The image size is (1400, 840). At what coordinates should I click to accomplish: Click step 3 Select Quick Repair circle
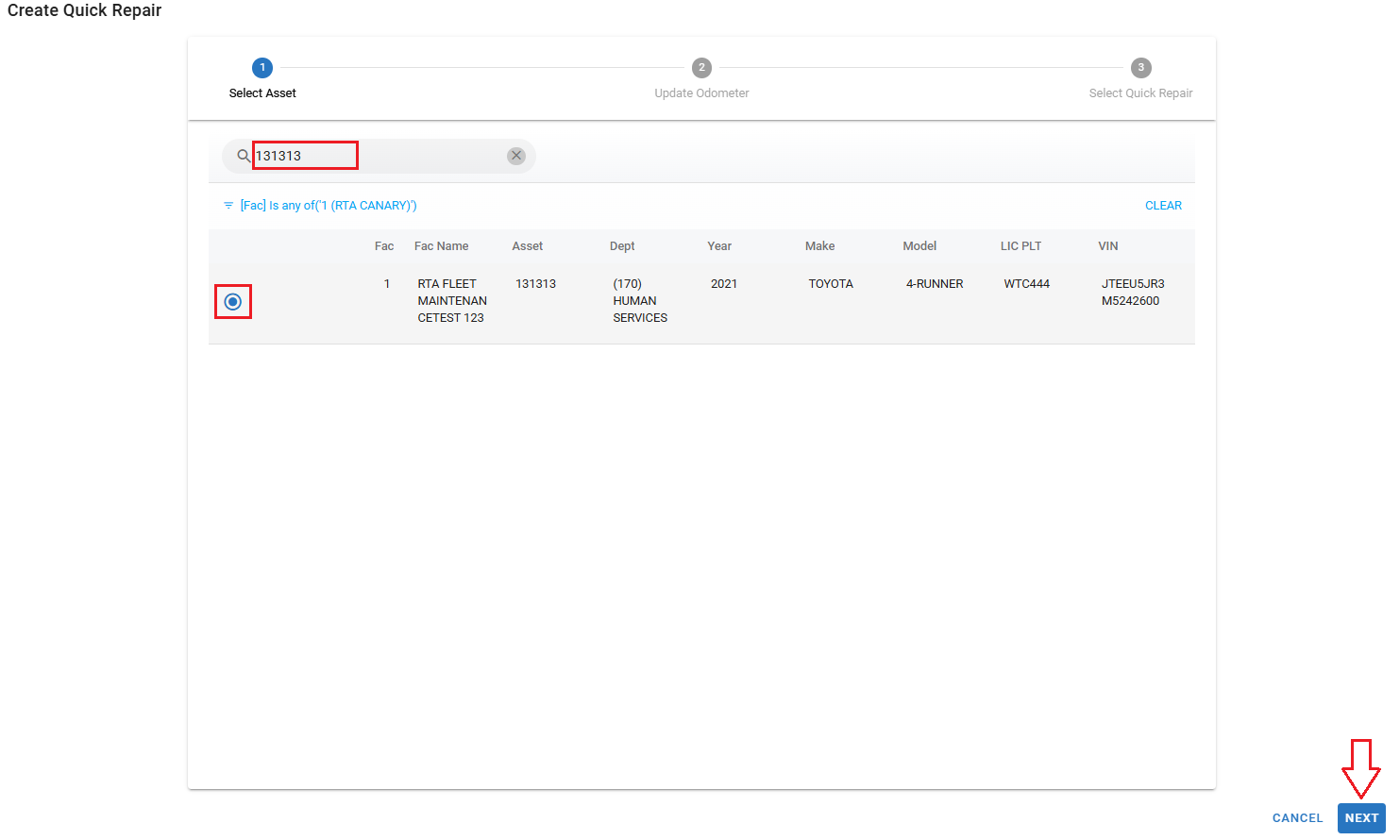[x=1140, y=68]
